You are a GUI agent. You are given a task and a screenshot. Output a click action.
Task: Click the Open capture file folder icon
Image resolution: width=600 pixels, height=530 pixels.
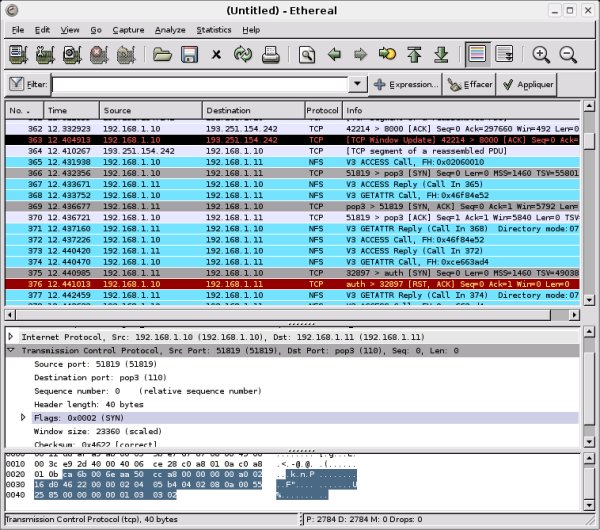[x=162, y=55]
